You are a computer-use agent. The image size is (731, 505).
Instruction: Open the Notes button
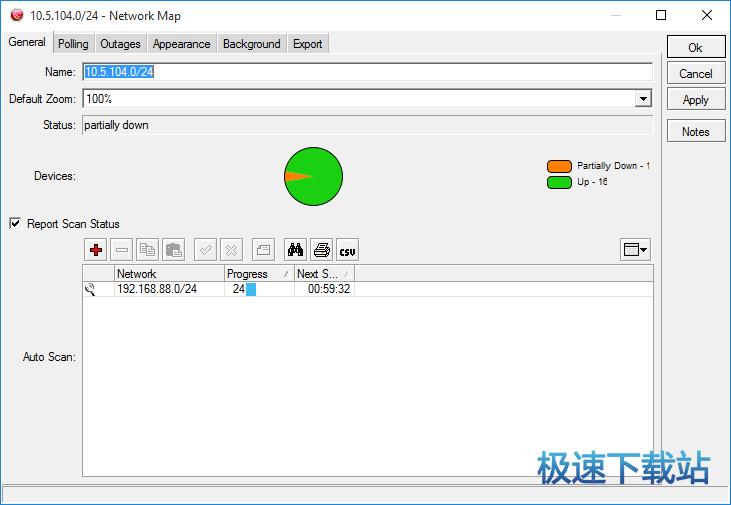coord(695,132)
